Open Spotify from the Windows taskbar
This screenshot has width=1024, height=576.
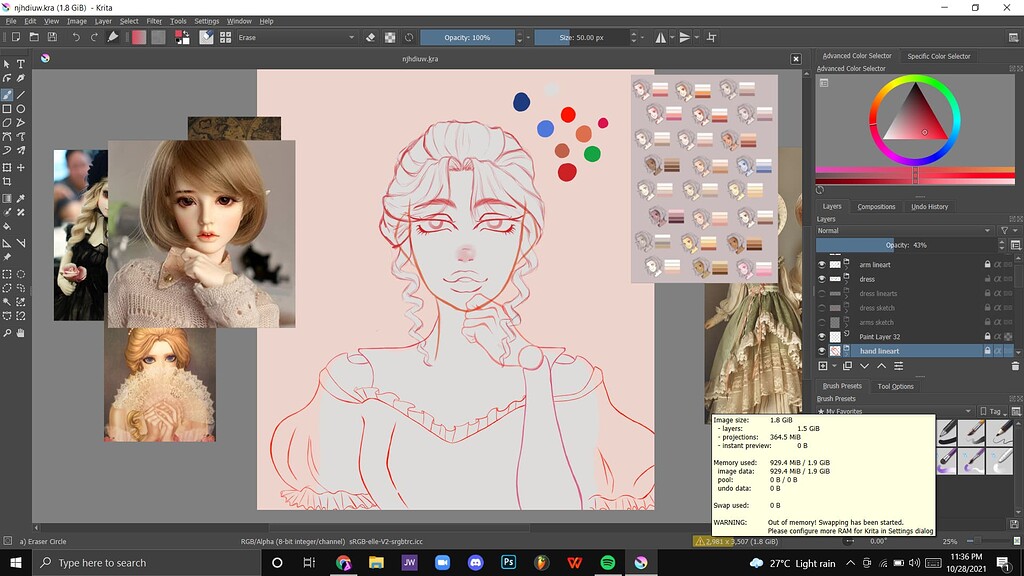pyautogui.click(x=608, y=563)
